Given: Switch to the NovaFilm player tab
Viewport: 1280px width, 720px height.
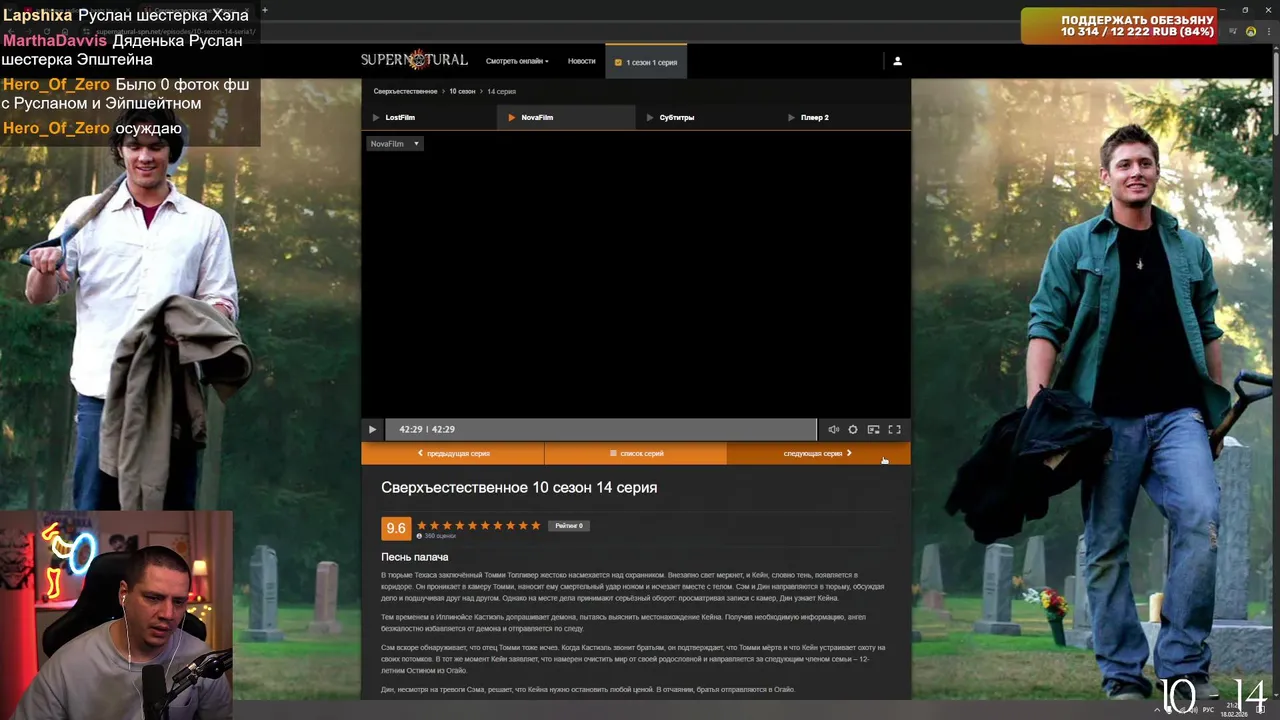Looking at the screenshot, I should tap(566, 117).
